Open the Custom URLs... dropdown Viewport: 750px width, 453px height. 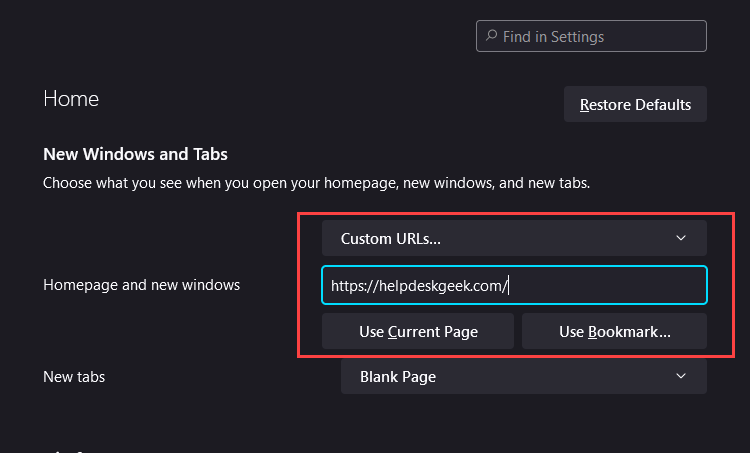pyautogui.click(x=514, y=238)
